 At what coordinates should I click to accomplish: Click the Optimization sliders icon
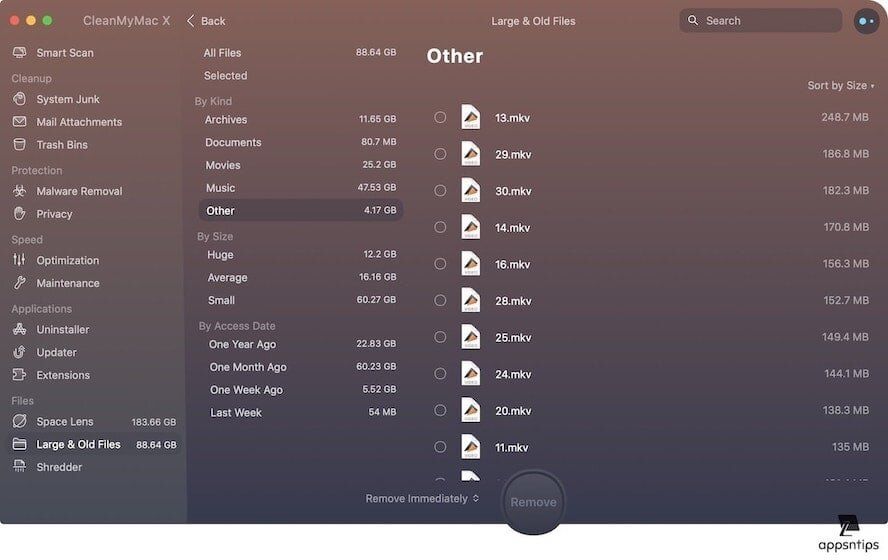[19, 260]
